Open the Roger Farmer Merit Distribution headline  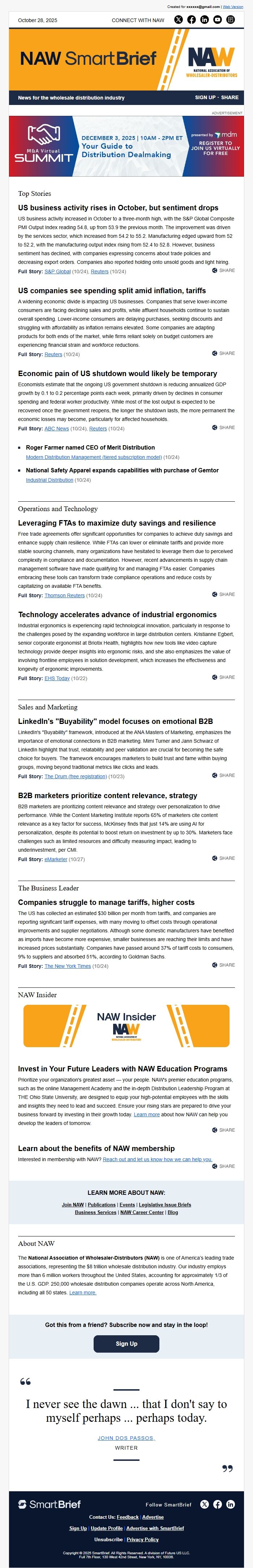pyautogui.click(x=90, y=447)
